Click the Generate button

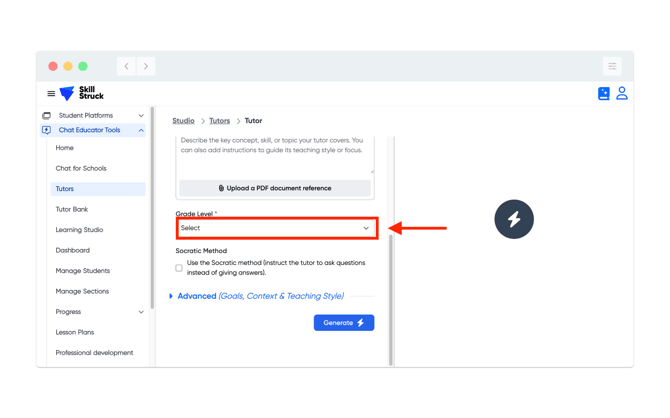click(x=343, y=323)
